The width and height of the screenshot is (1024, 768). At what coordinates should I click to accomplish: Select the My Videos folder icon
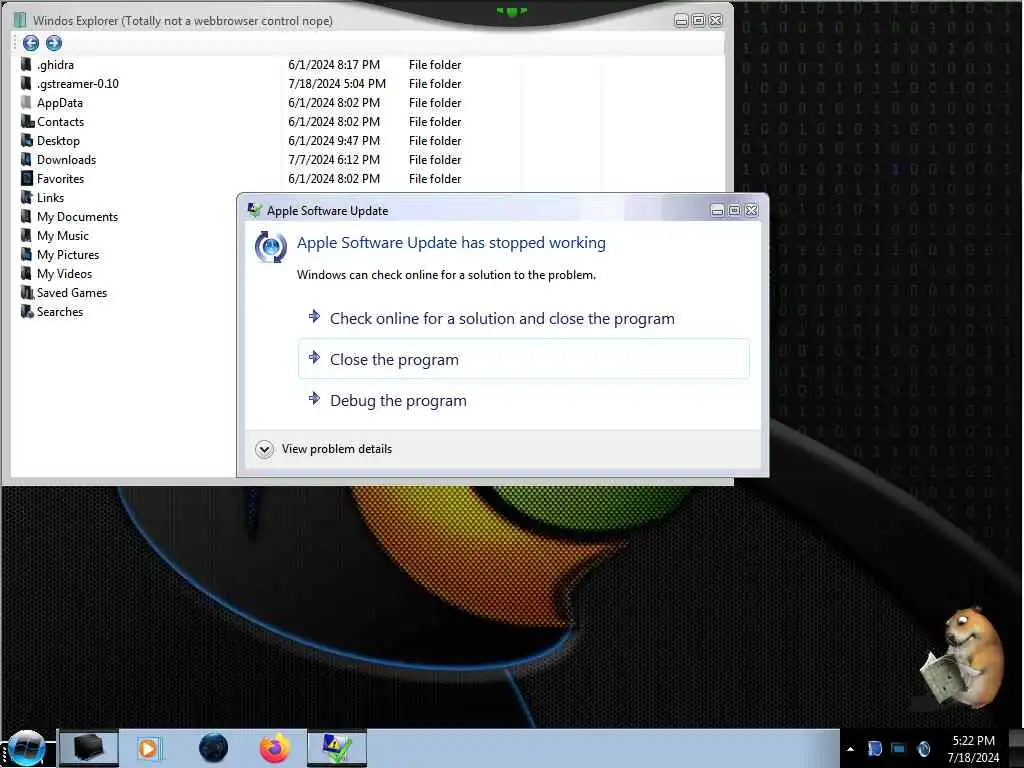point(26,272)
